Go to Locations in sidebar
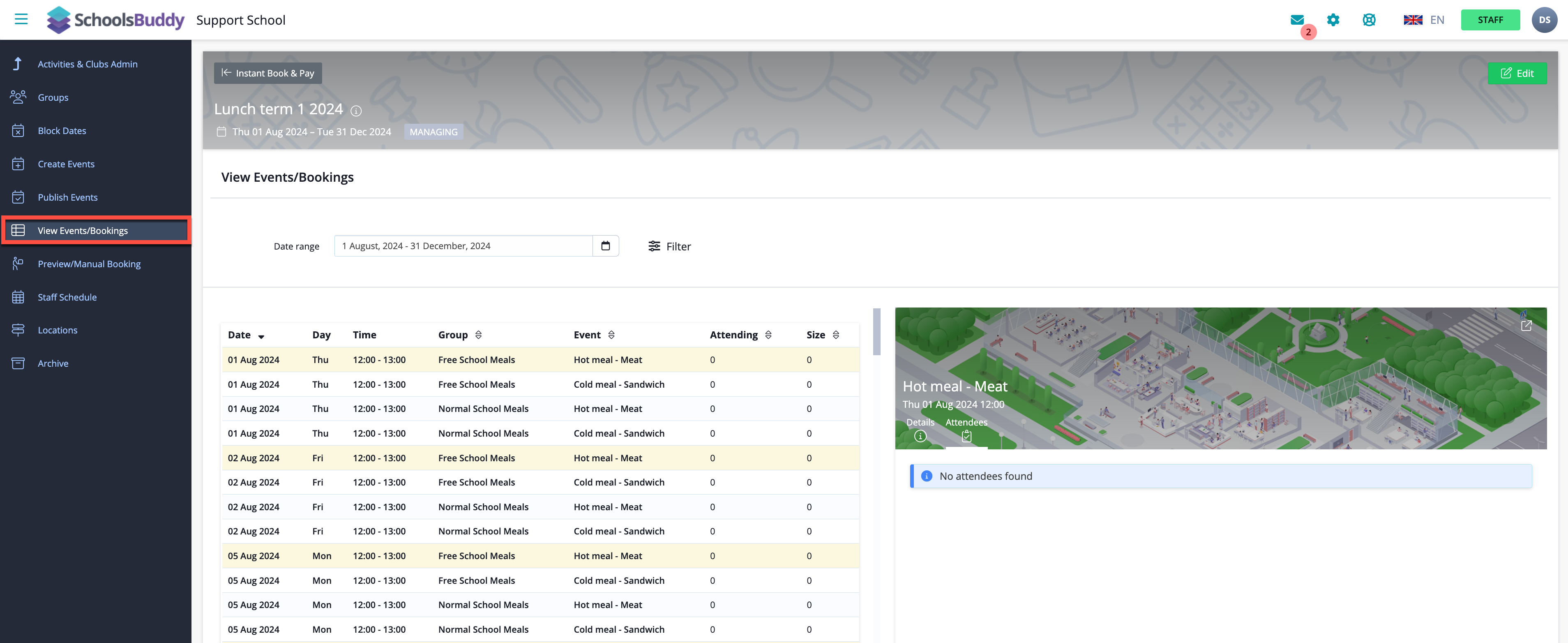The width and height of the screenshot is (1568, 643). click(58, 330)
